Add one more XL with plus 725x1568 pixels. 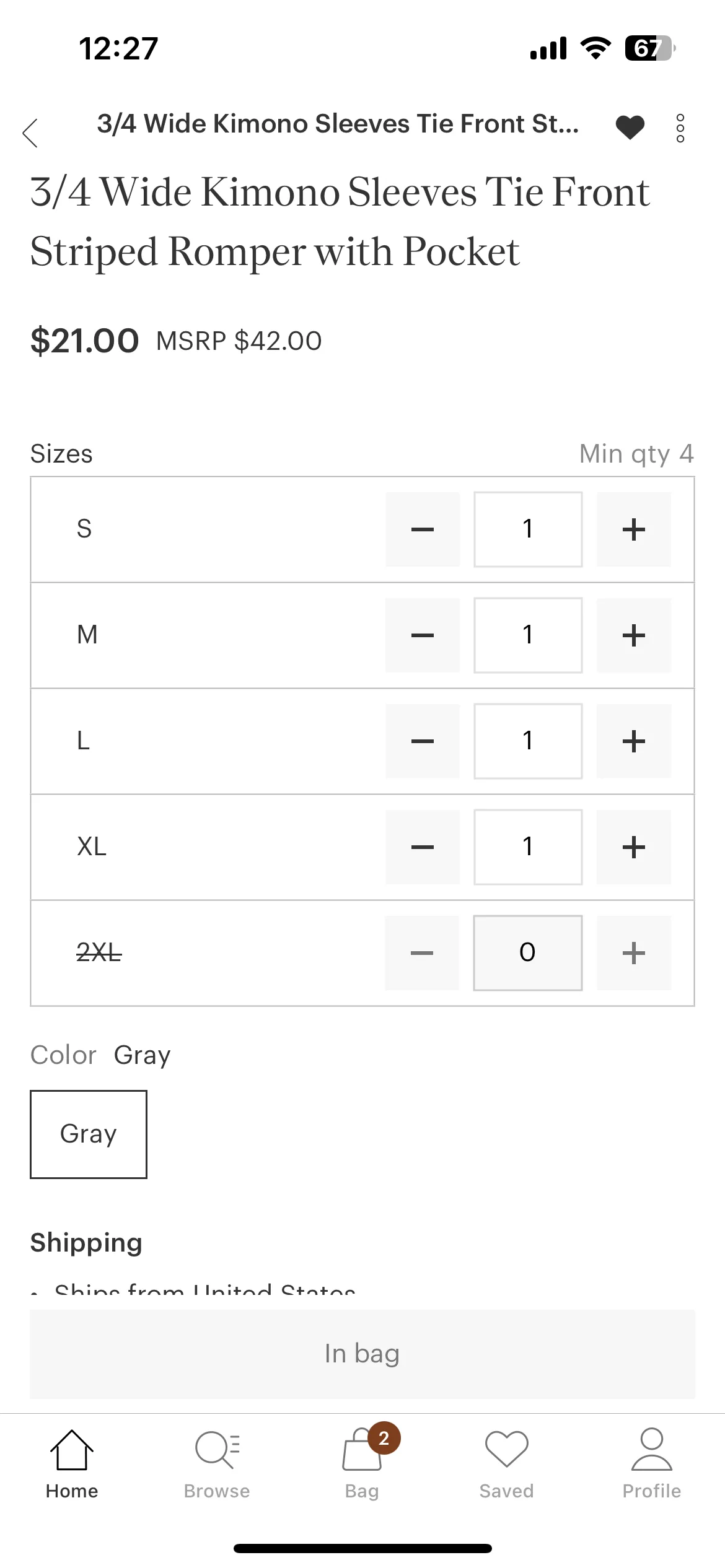[x=633, y=847]
